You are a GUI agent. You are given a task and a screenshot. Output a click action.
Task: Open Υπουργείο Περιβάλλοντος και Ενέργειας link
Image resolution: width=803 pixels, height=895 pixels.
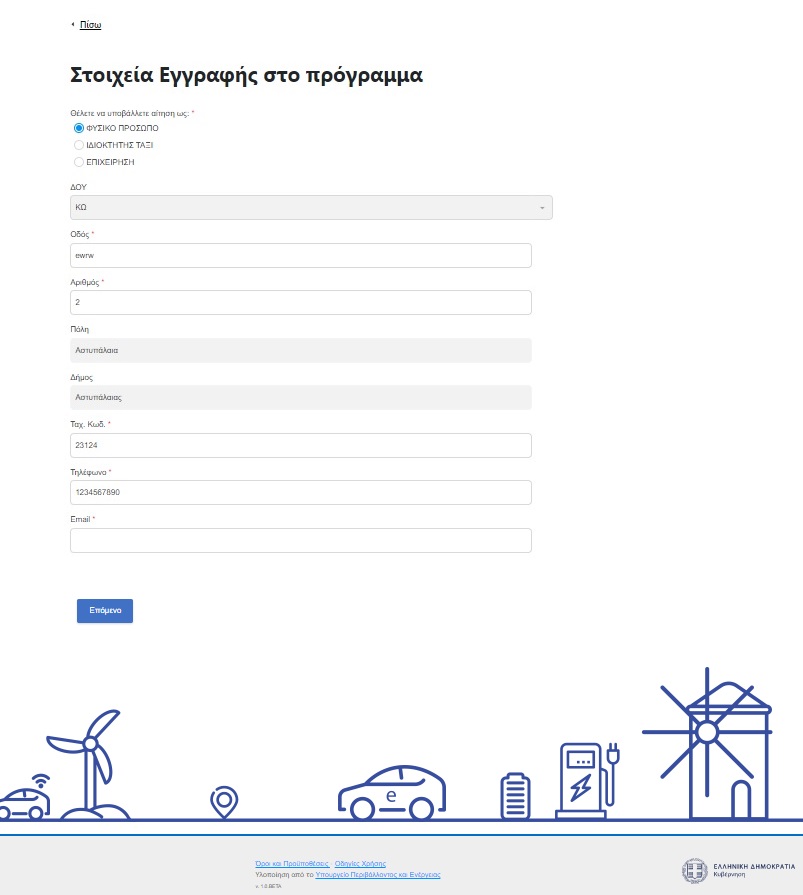(x=377, y=874)
